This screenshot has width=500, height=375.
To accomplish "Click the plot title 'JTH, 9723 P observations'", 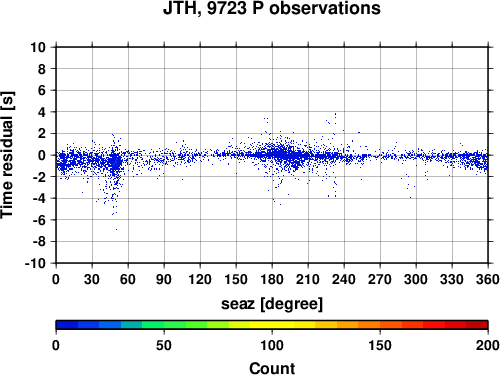I will click(272, 8).
